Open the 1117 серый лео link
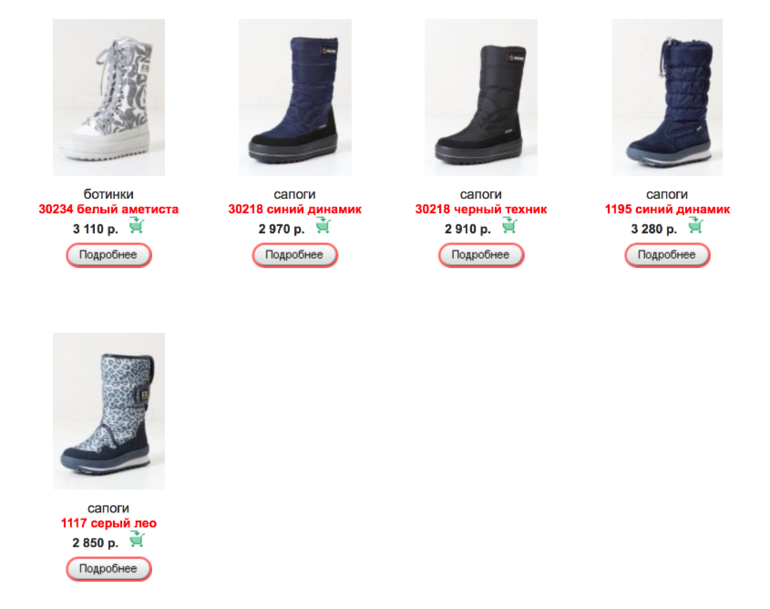The image size is (770, 609). pyautogui.click(x=109, y=523)
